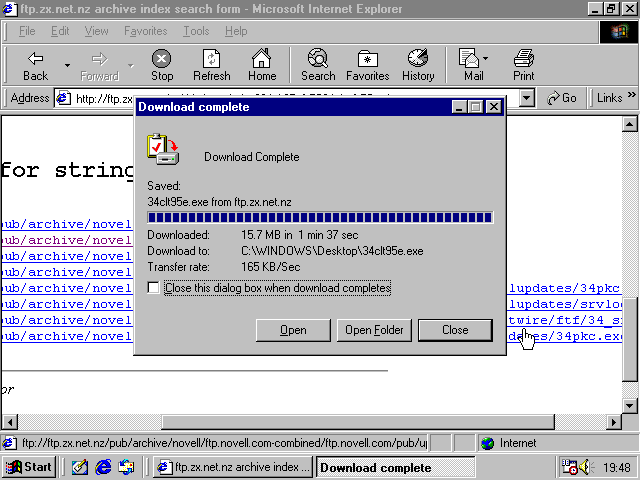Switch to Download complete taskbar button

click(396, 467)
